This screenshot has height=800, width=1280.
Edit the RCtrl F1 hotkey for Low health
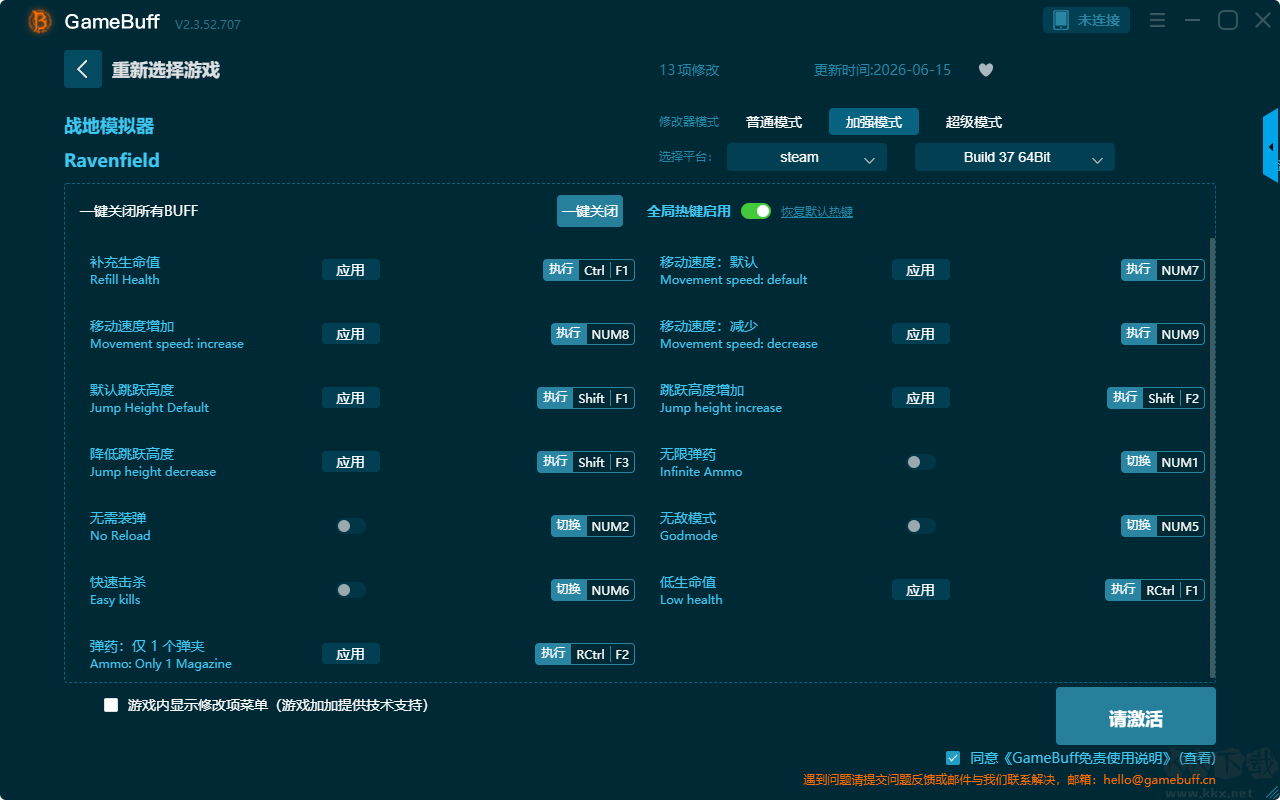1155,590
